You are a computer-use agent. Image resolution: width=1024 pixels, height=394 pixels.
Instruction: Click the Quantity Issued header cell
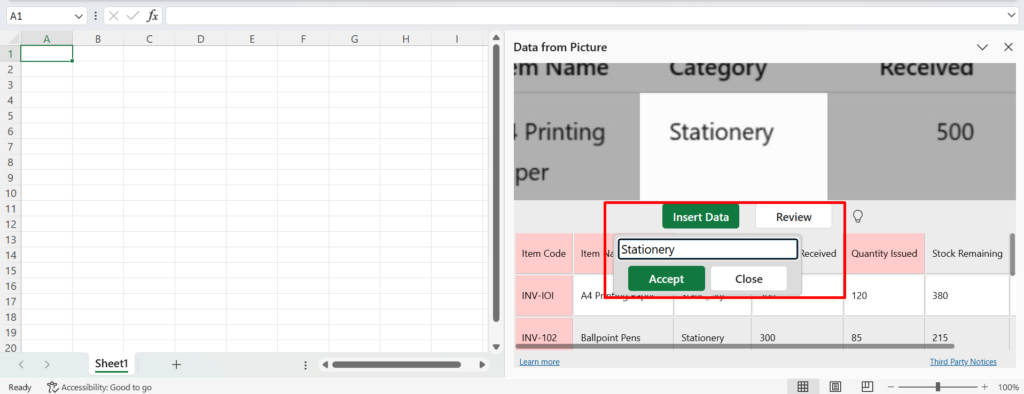click(884, 254)
